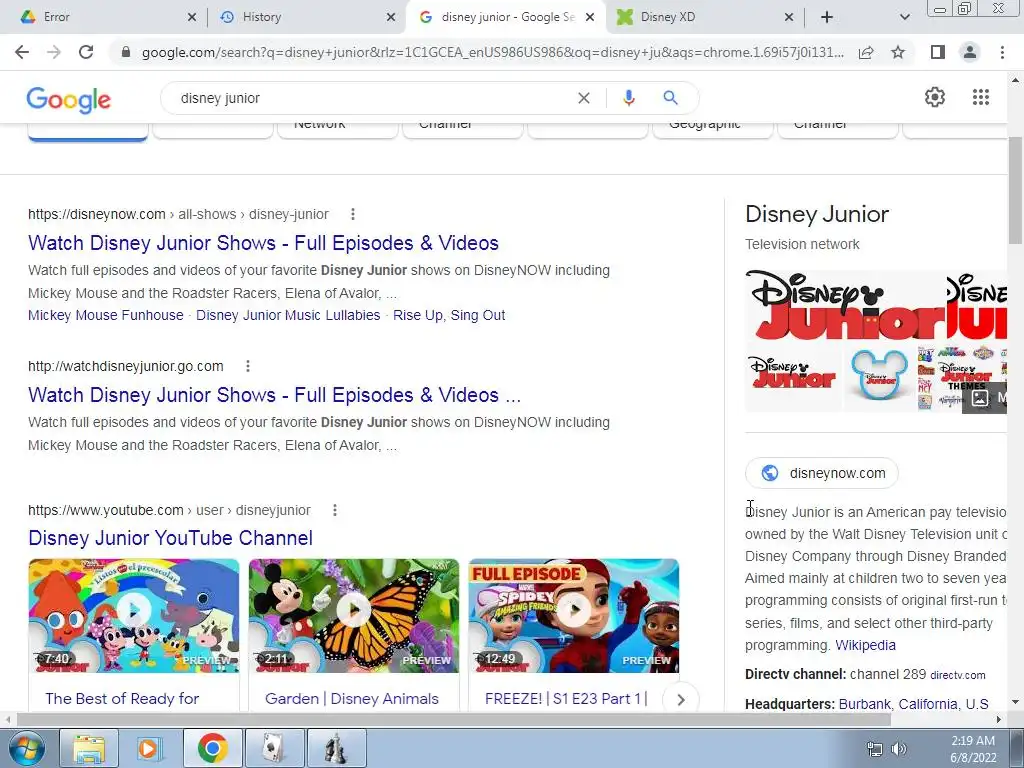
Task: Click the scroll down arrow on vertical scrollbar
Action: coord(1016,703)
